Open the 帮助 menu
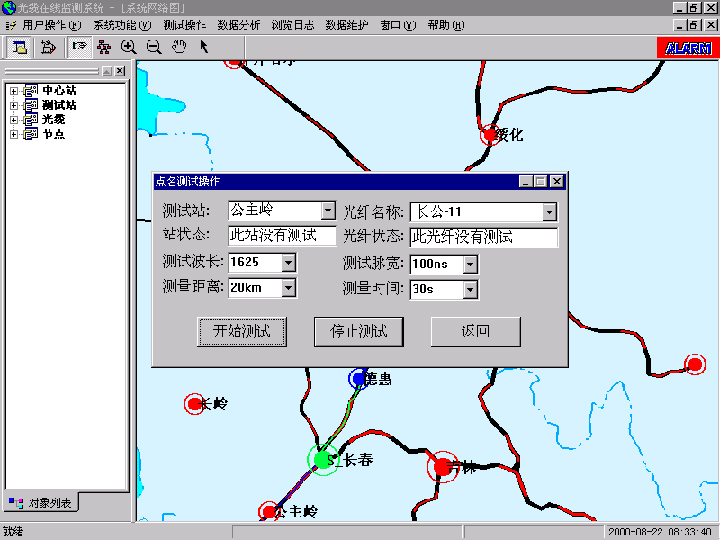720x540 pixels. point(445,25)
